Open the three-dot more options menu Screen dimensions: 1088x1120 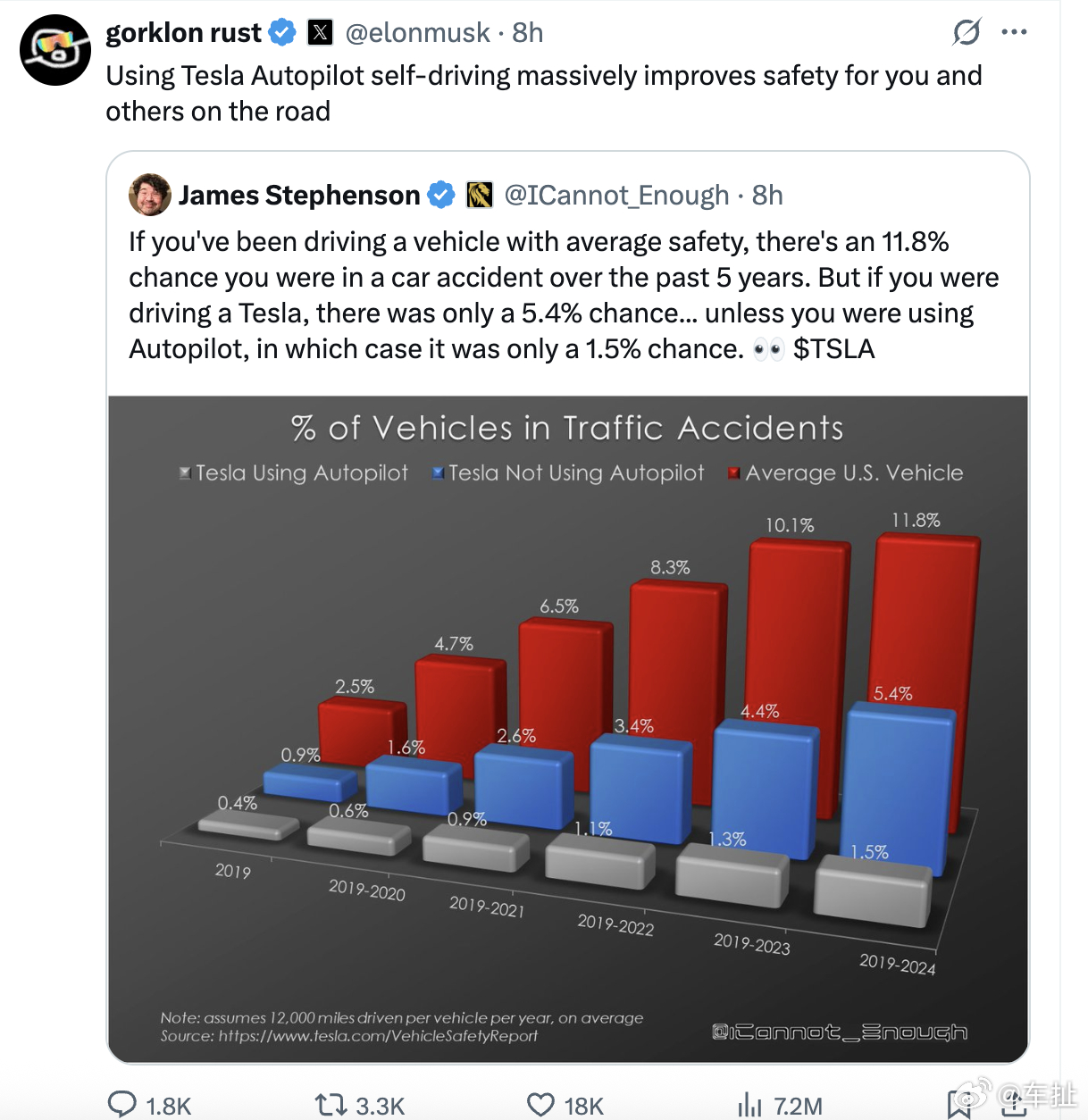[x=1014, y=33]
